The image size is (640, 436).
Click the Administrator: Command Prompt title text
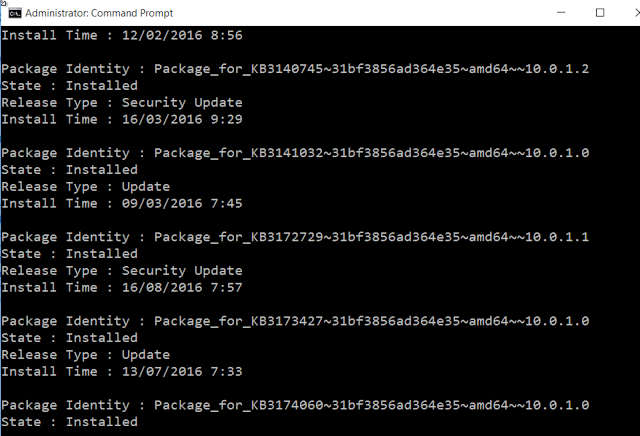[99, 13]
